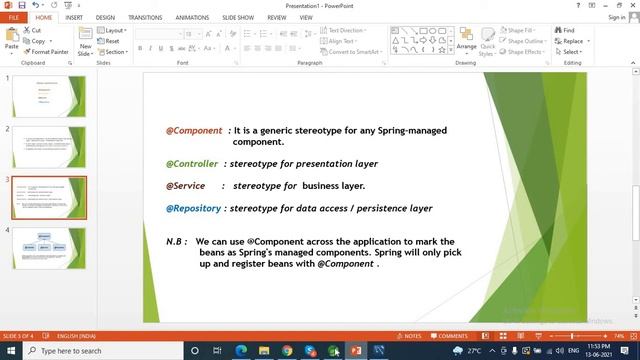Click Clear All Formatting icon

pos(233,34)
